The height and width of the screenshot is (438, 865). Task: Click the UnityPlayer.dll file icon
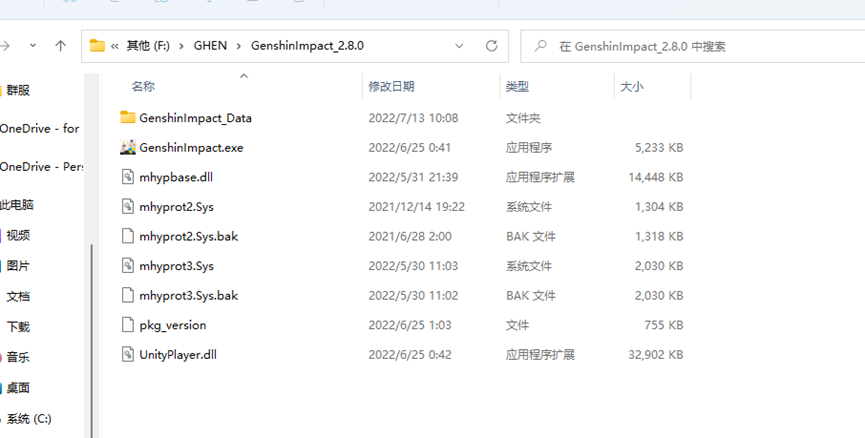tap(127, 354)
